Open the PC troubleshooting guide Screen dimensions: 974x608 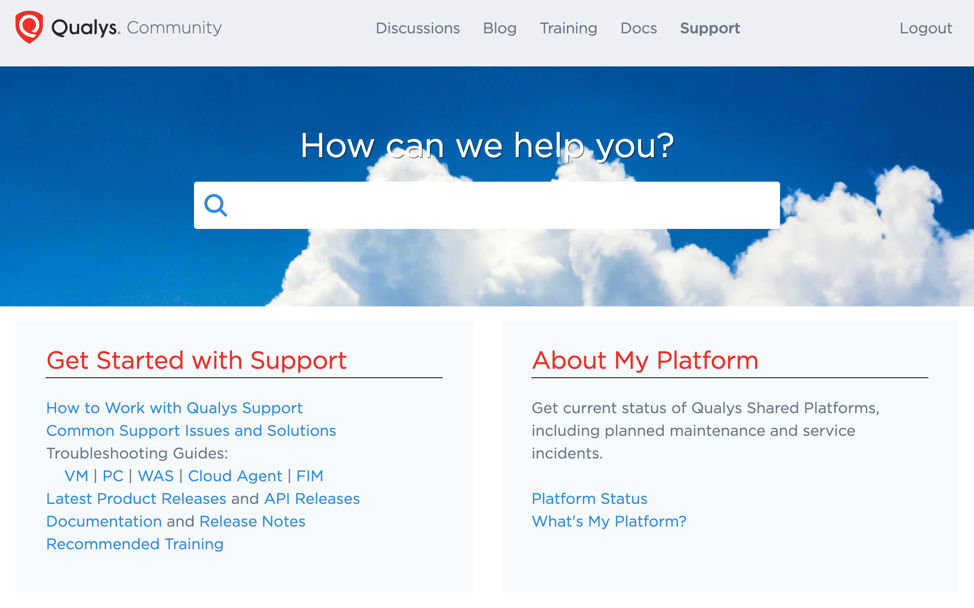(x=112, y=476)
